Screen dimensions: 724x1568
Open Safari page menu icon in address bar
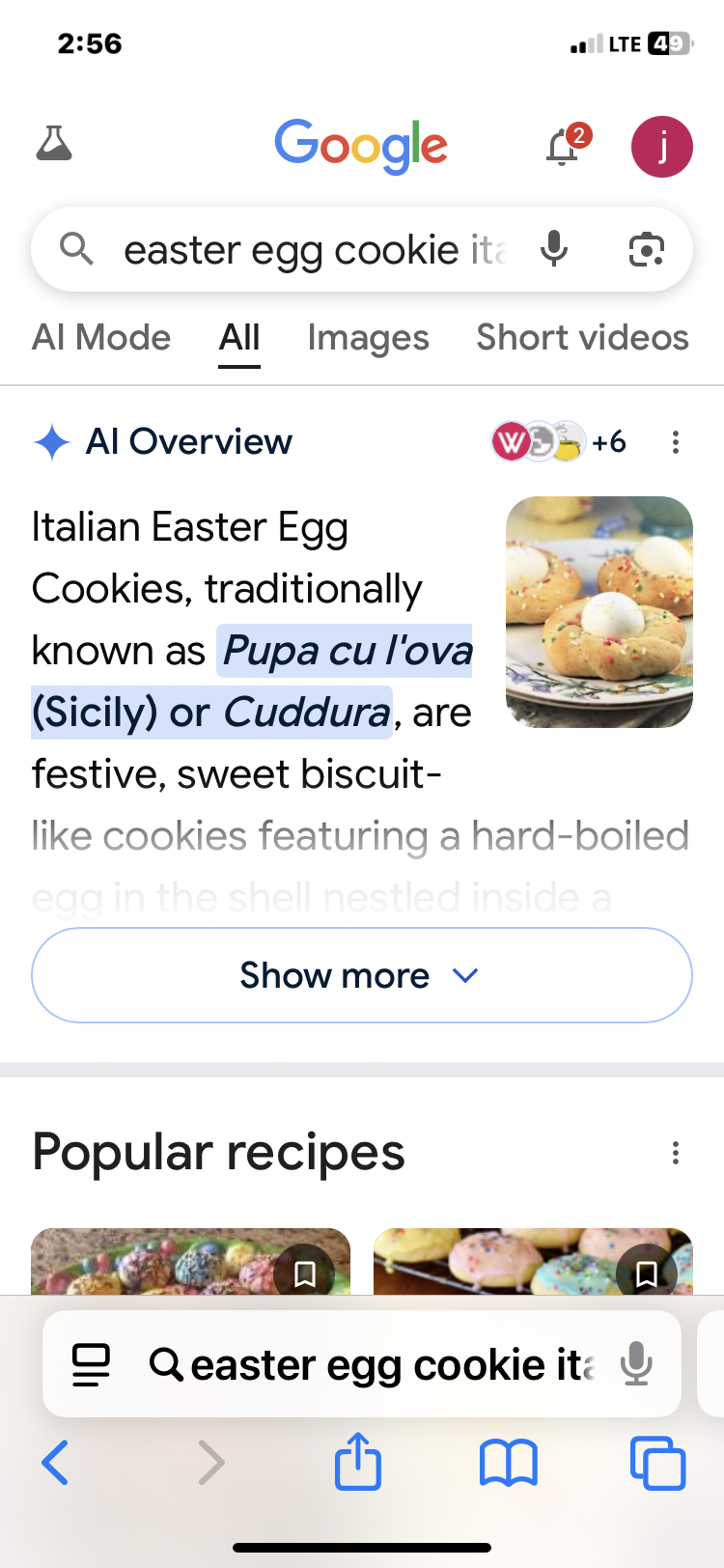[92, 1364]
